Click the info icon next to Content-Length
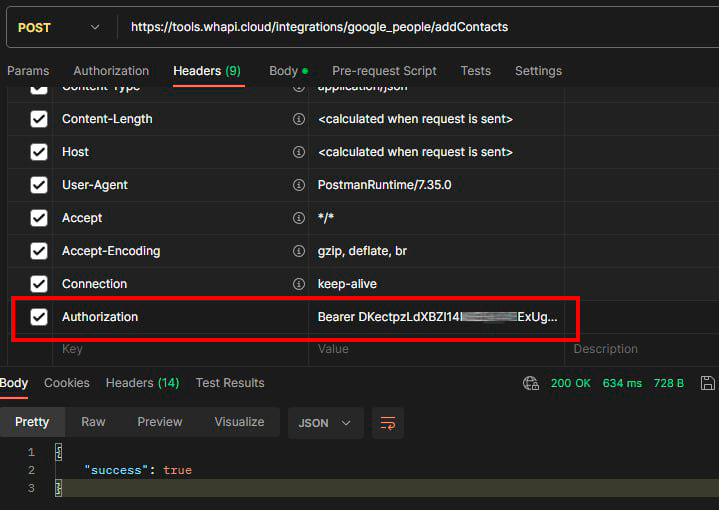The height and width of the screenshot is (510, 719). 298,119
